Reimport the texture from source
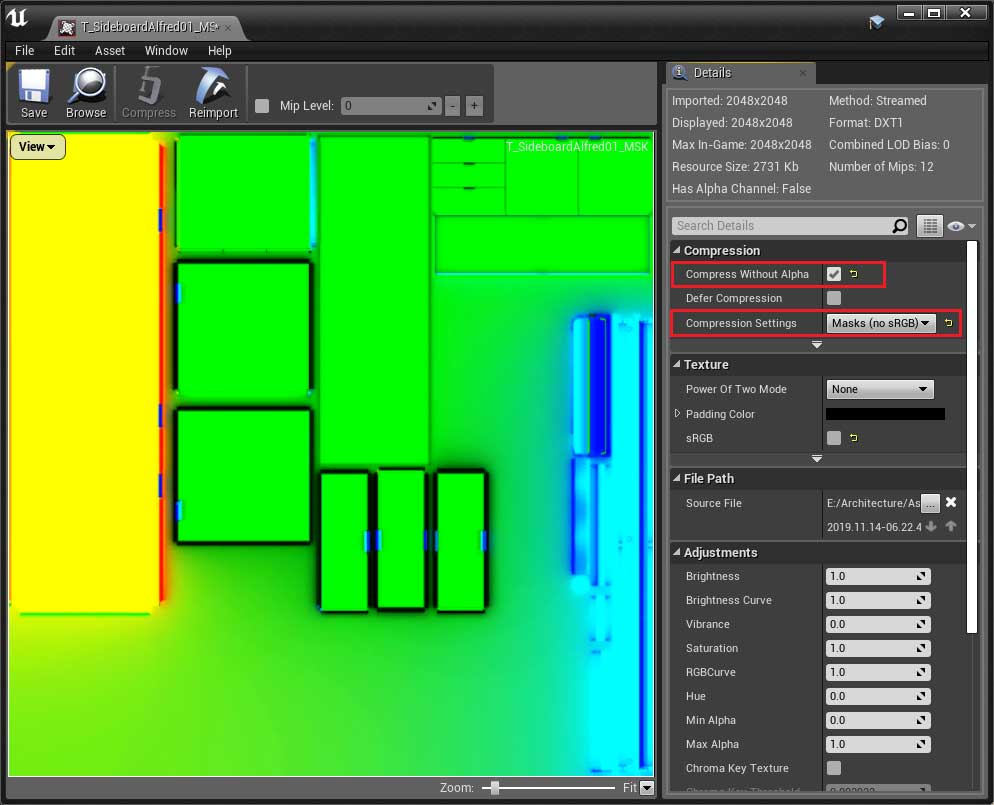Viewport: 994px width, 805px height. click(x=213, y=94)
